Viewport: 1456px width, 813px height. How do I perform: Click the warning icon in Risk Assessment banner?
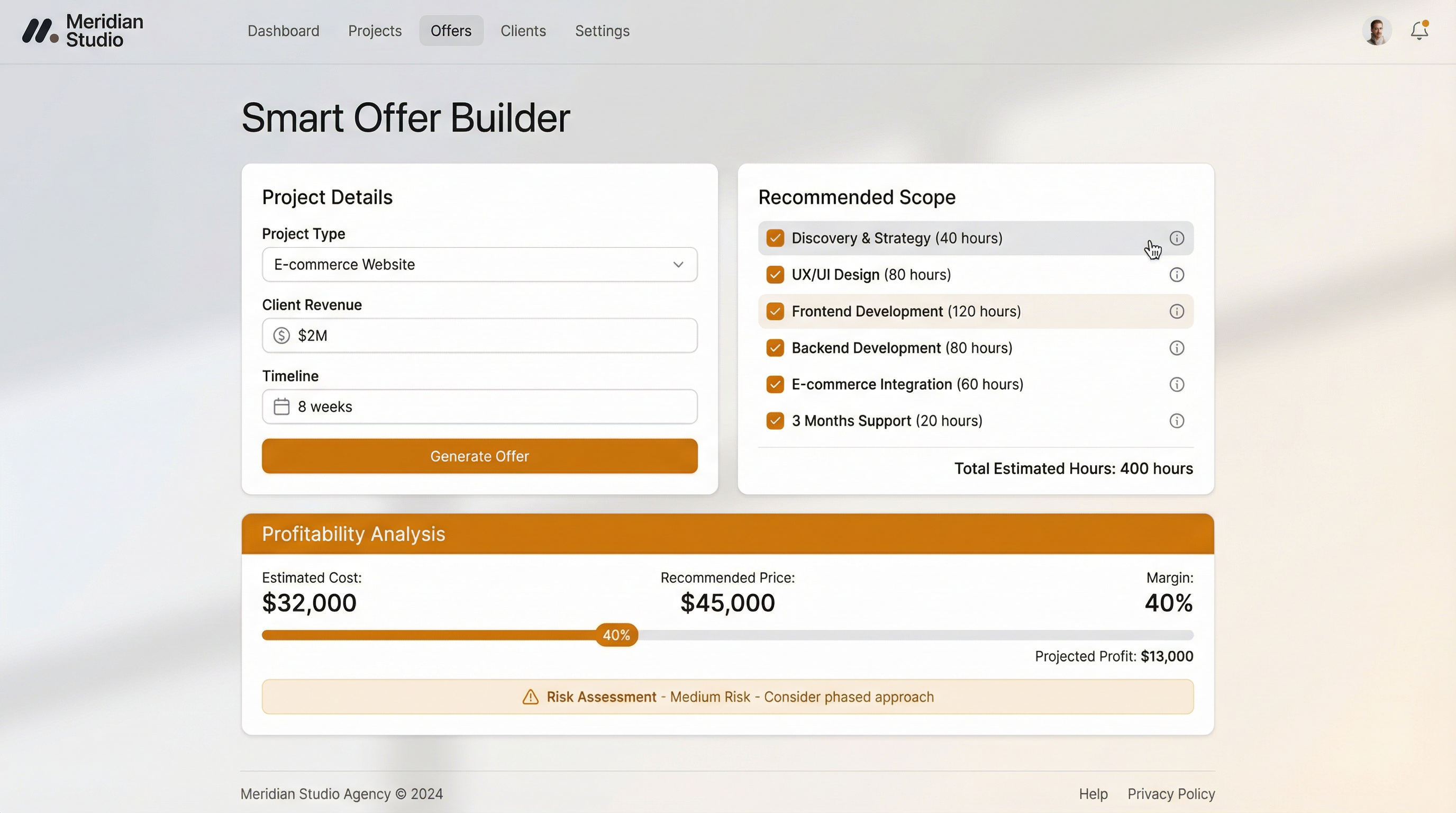click(530, 697)
